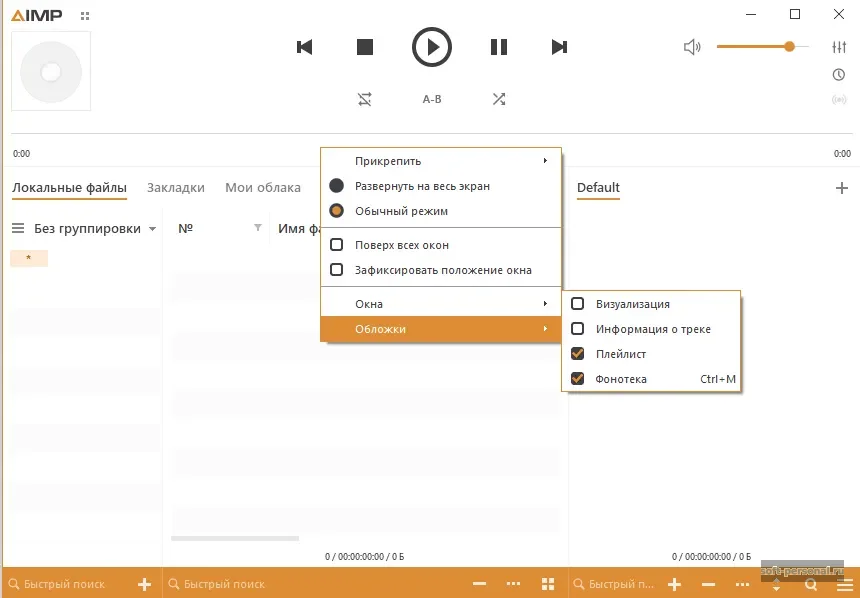The image size is (860, 598).
Task: Expand the Прикрепить submenu
Action: (440, 161)
